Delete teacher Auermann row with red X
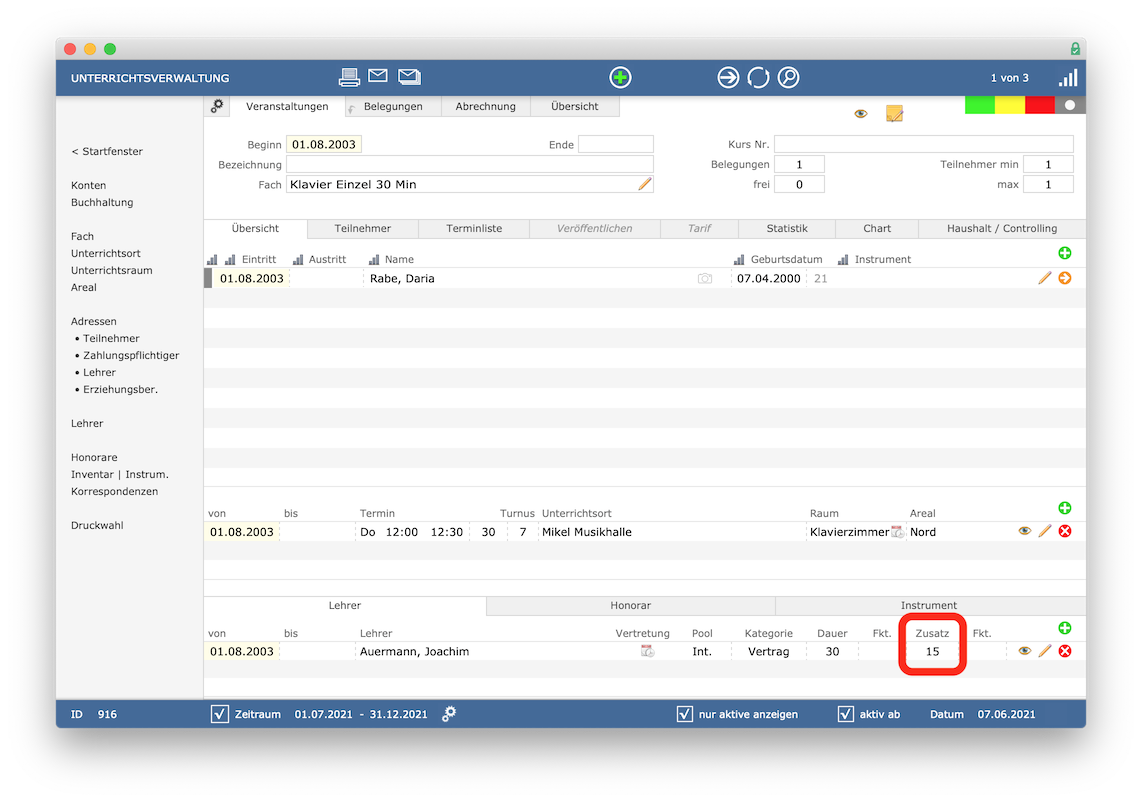This screenshot has height=802, width=1142. click(1065, 651)
